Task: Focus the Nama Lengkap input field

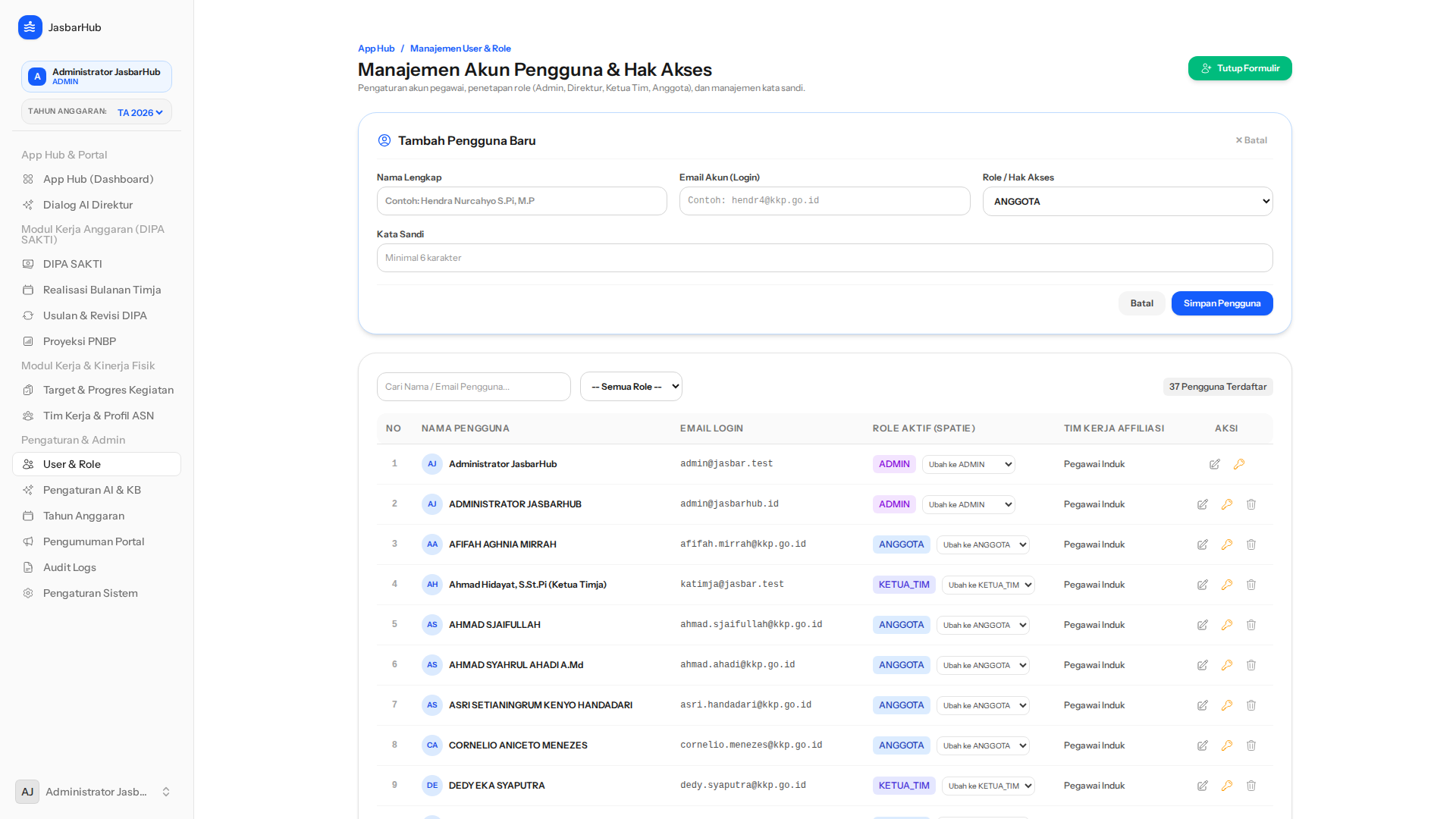Action: pyautogui.click(x=522, y=201)
